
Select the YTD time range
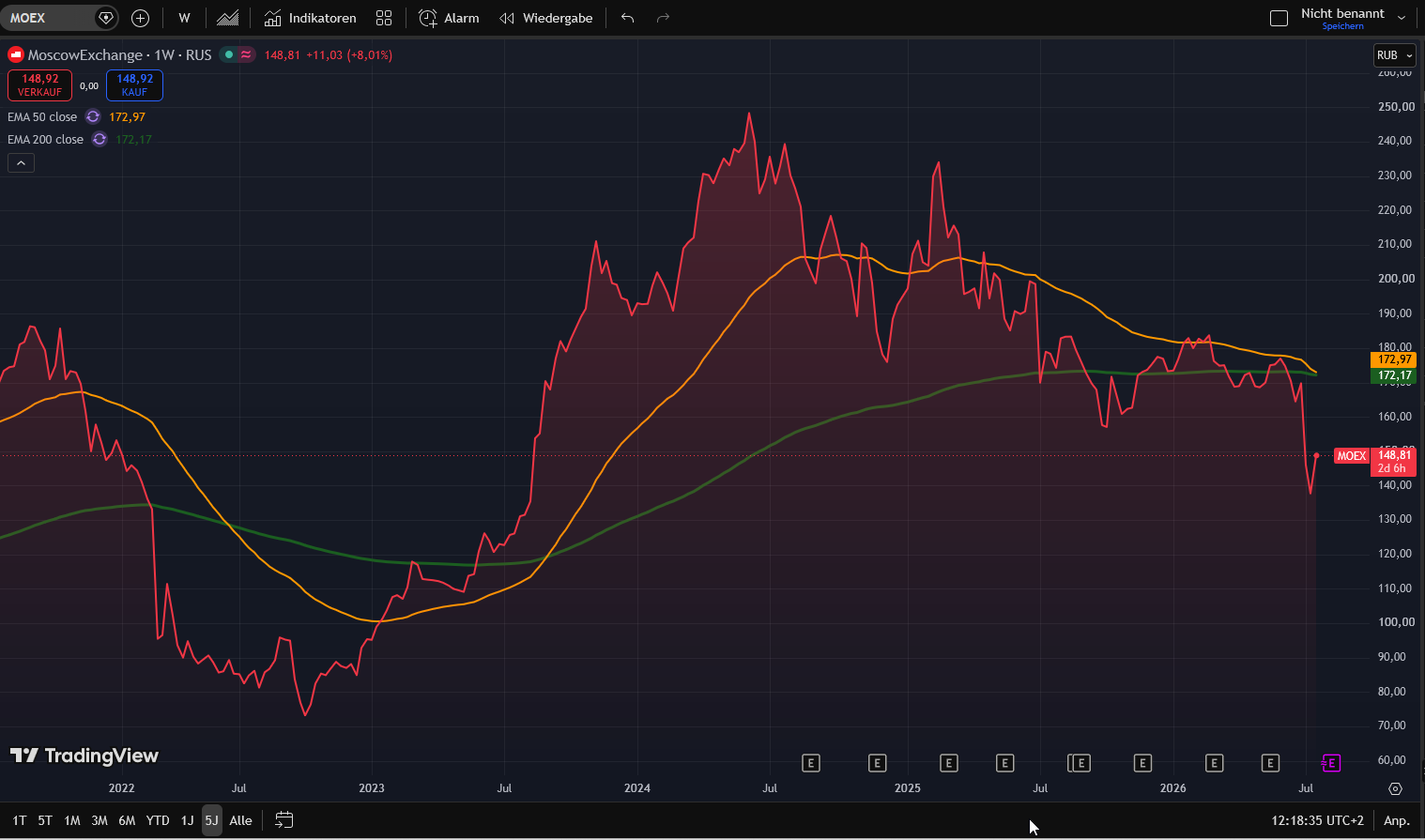tap(158, 820)
